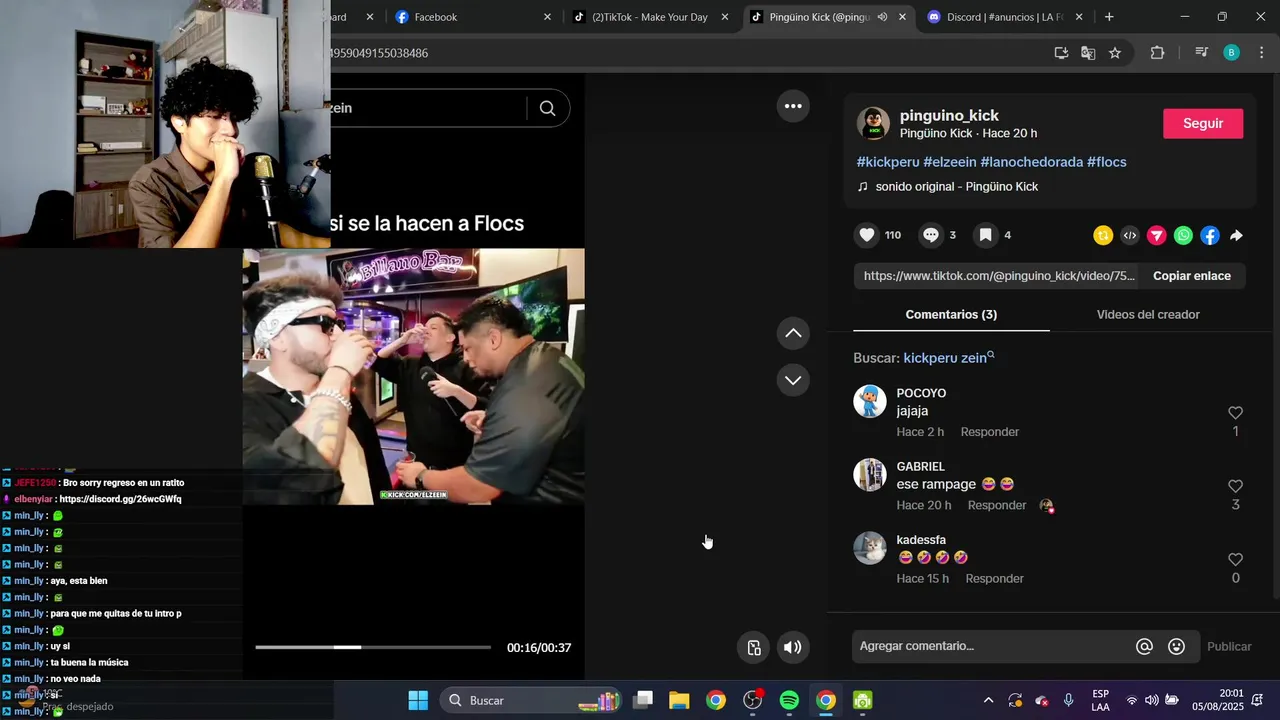Save the video with the bookmark icon
Image resolution: width=1280 pixels, height=720 pixels.
point(985,235)
